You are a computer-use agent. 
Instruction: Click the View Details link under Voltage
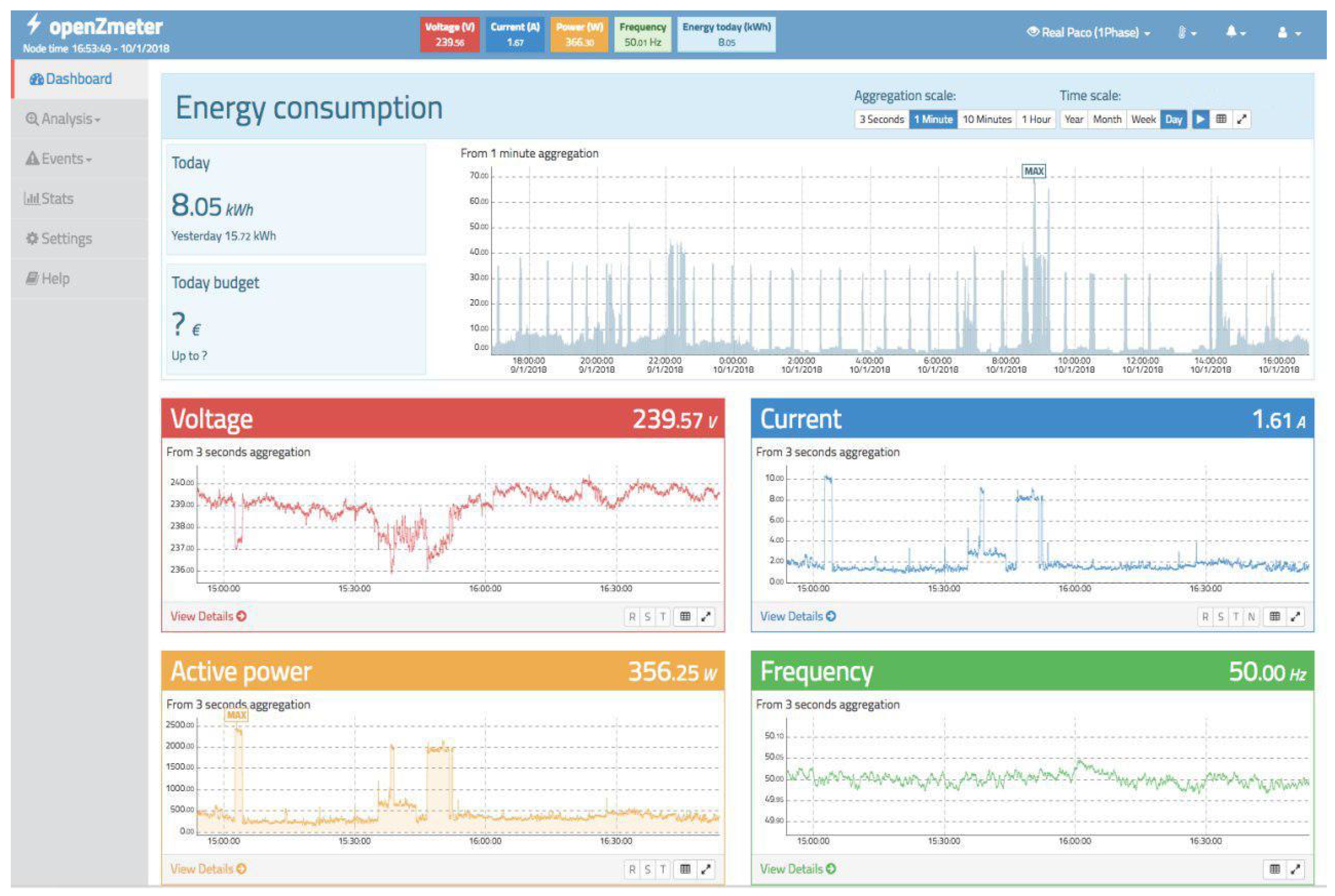208,616
